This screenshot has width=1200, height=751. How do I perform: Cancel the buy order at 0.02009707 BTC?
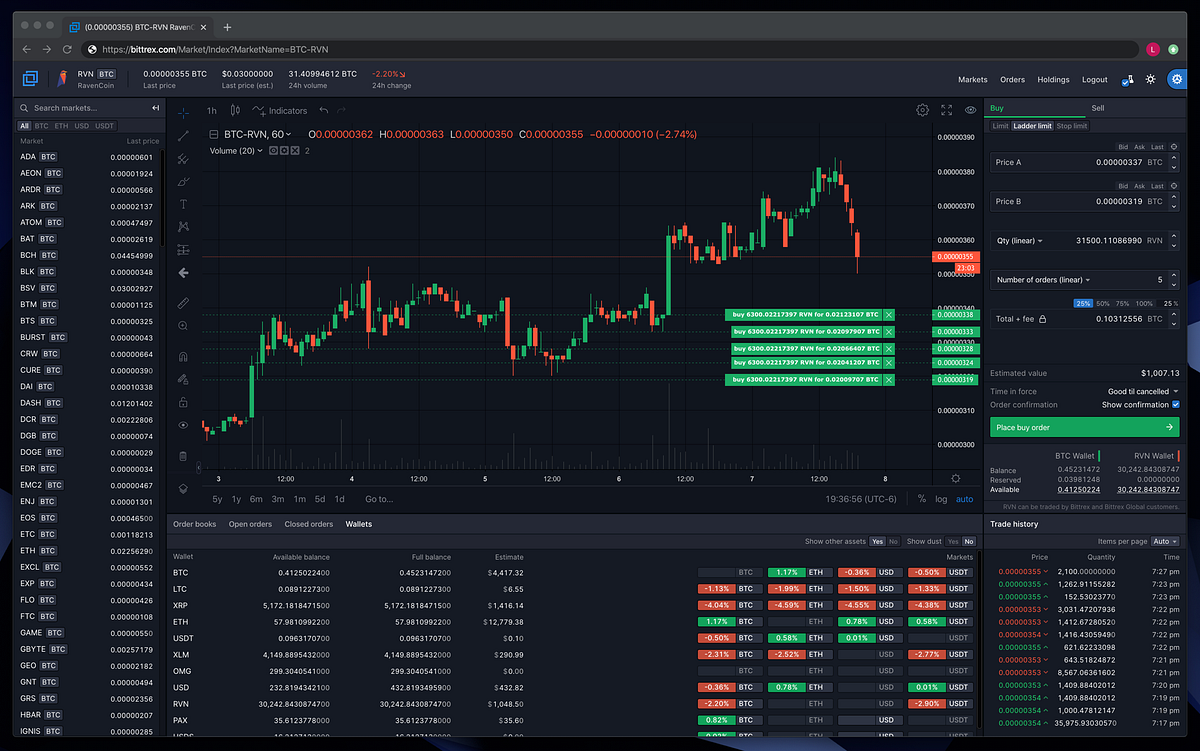coord(889,380)
